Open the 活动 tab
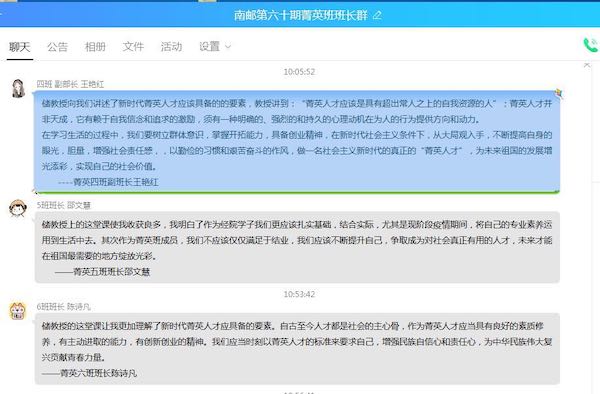 pyautogui.click(x=171, y=47)
